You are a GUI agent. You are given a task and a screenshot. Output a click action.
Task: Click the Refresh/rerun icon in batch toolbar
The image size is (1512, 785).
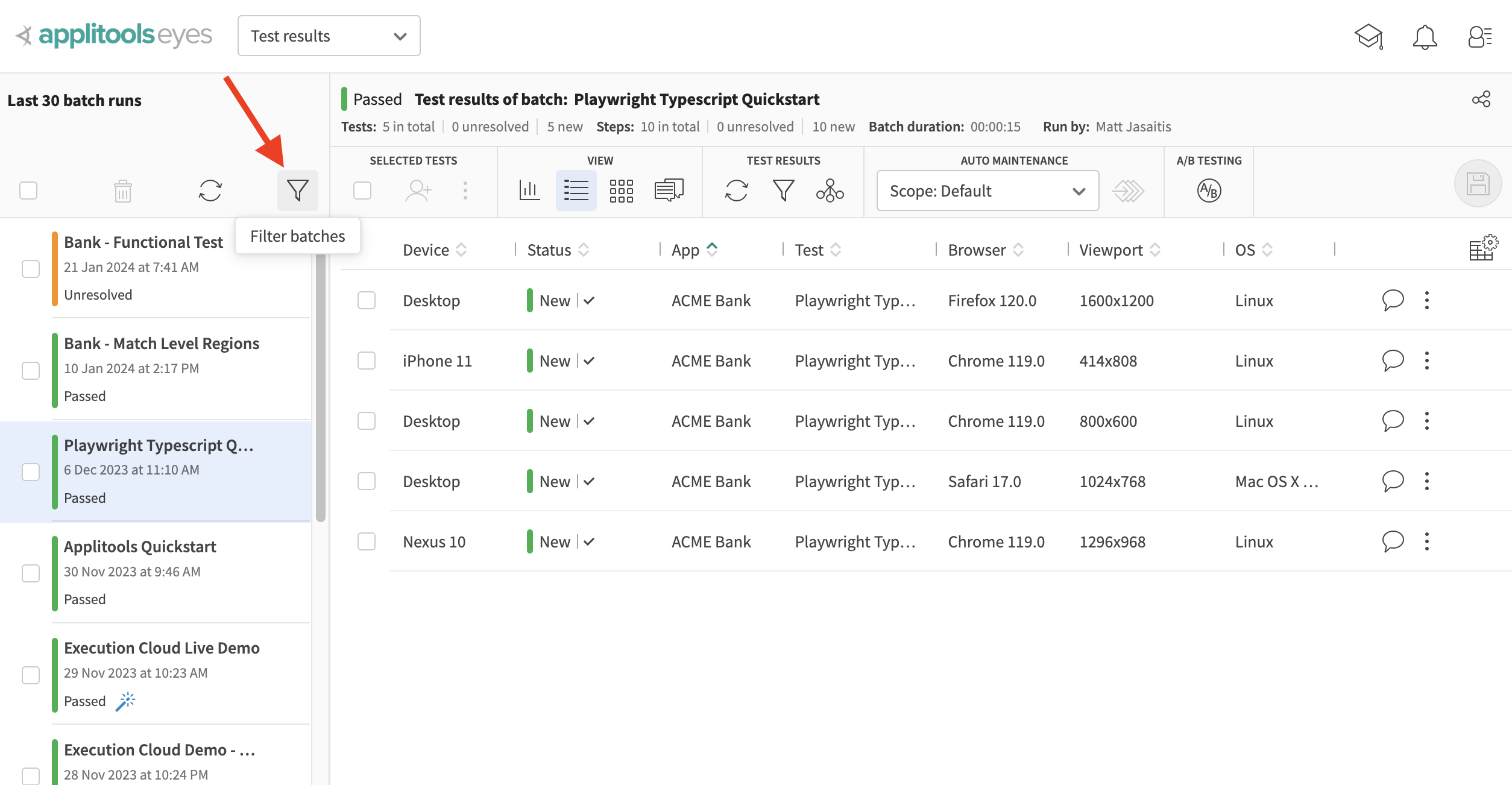coord(209,190)
